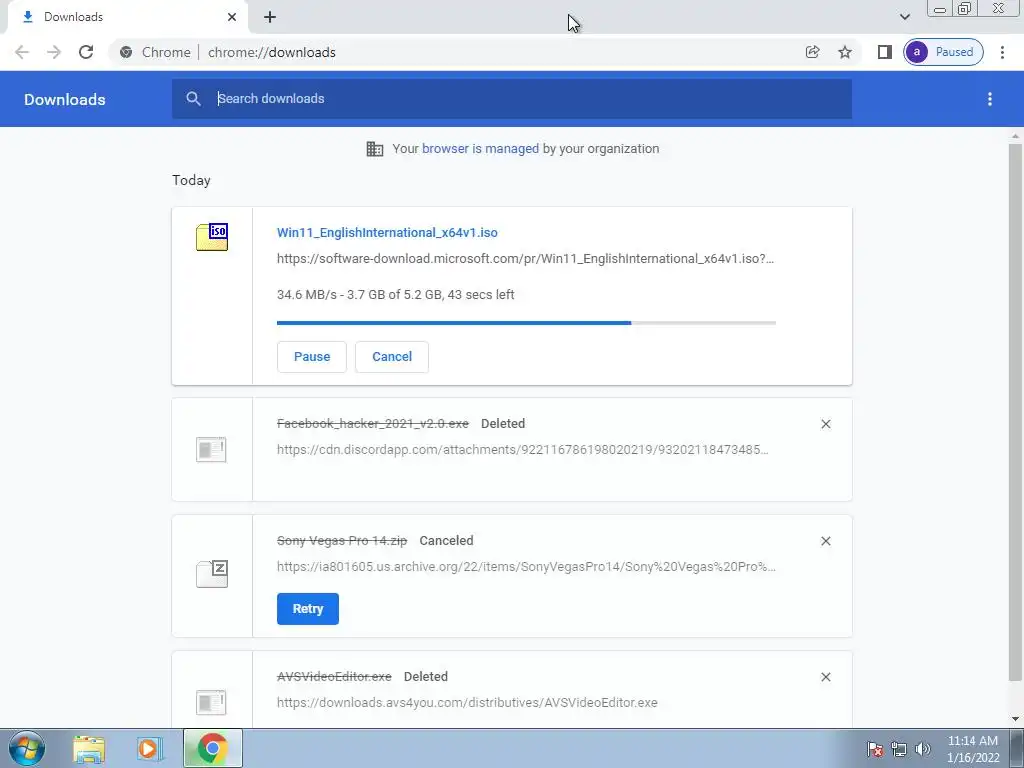
Task: Open the Action Center flag icon
Action: 875,749
